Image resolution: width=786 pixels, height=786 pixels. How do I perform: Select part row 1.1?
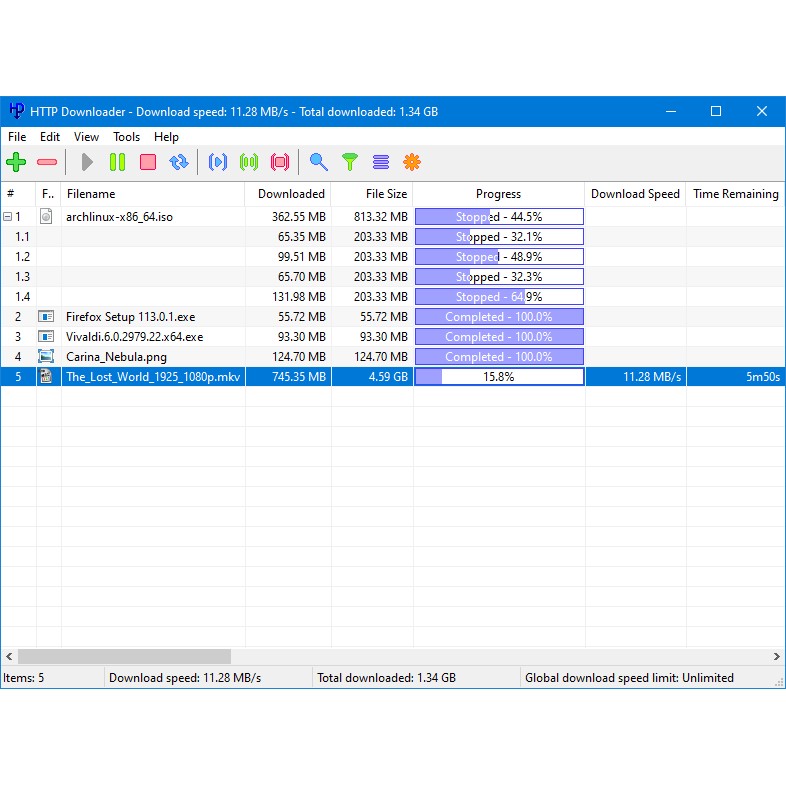coord(392,237)
